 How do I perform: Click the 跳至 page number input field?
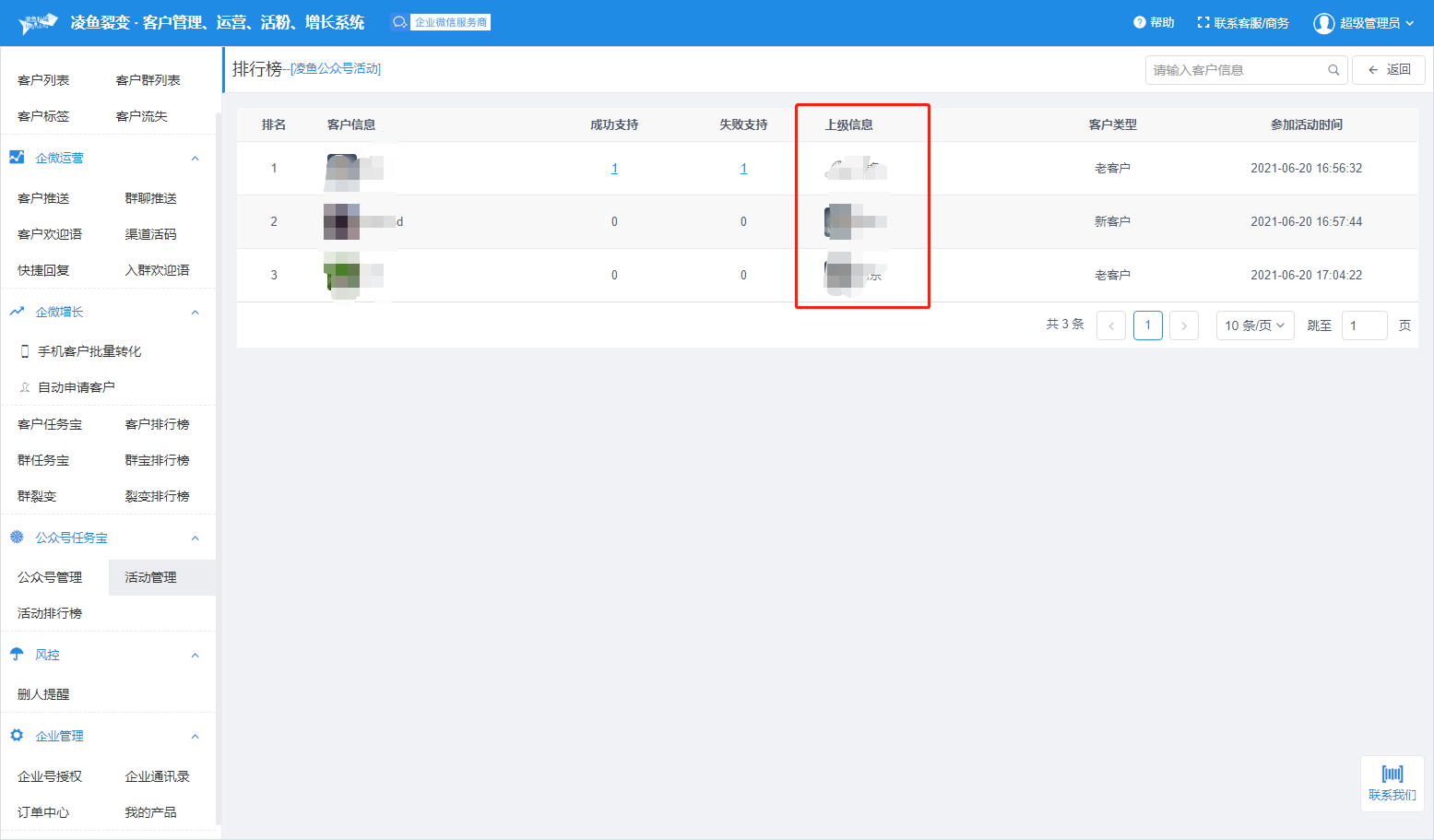(1364, 325)
